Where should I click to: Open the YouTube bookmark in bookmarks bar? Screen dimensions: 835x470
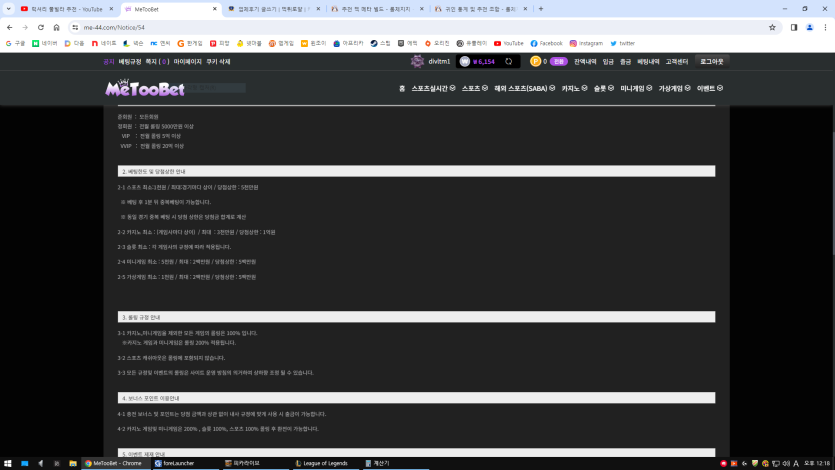[x=508, y=43]
